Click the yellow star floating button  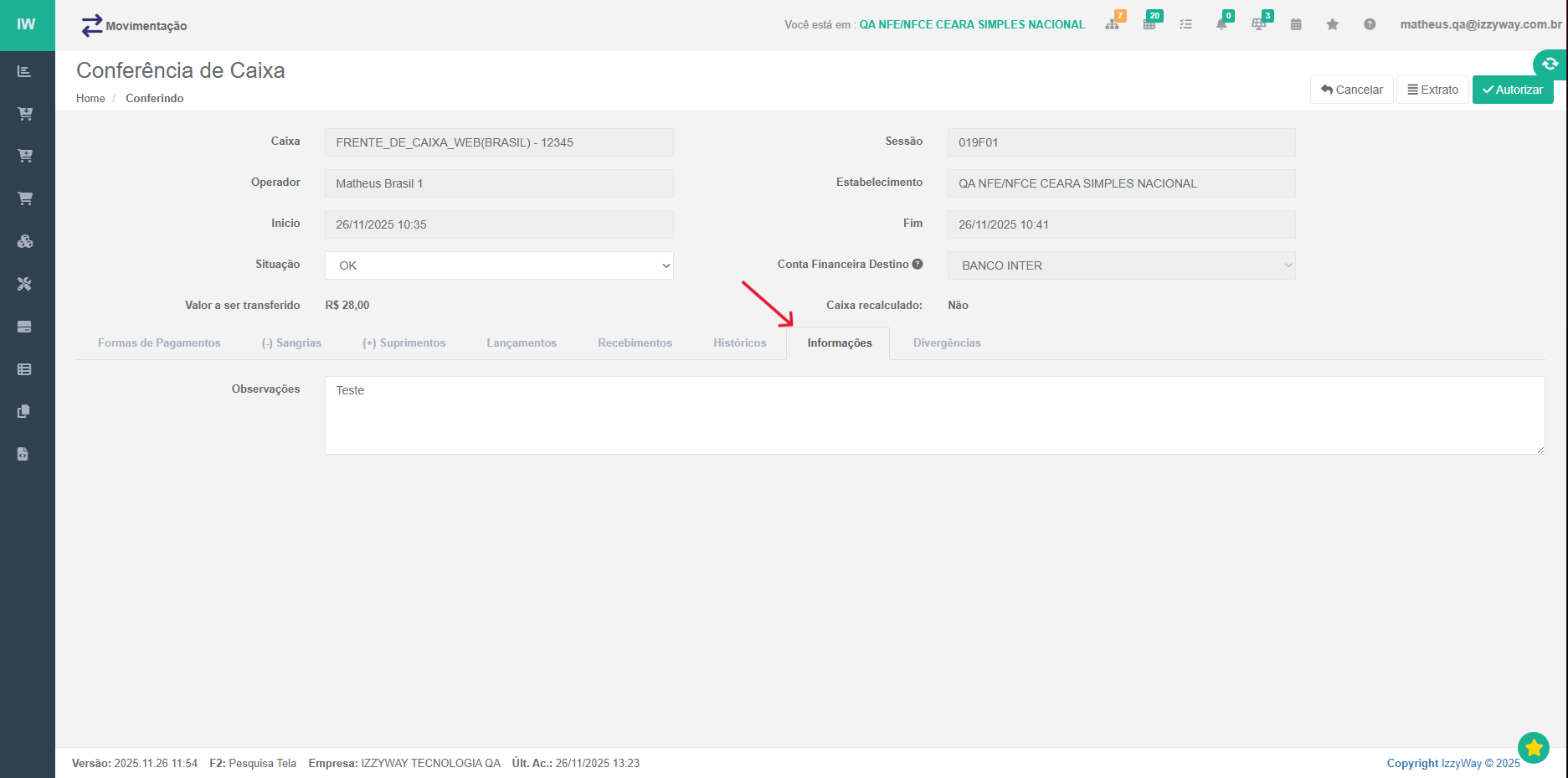pyautogui.click(x=1533, y=748)
